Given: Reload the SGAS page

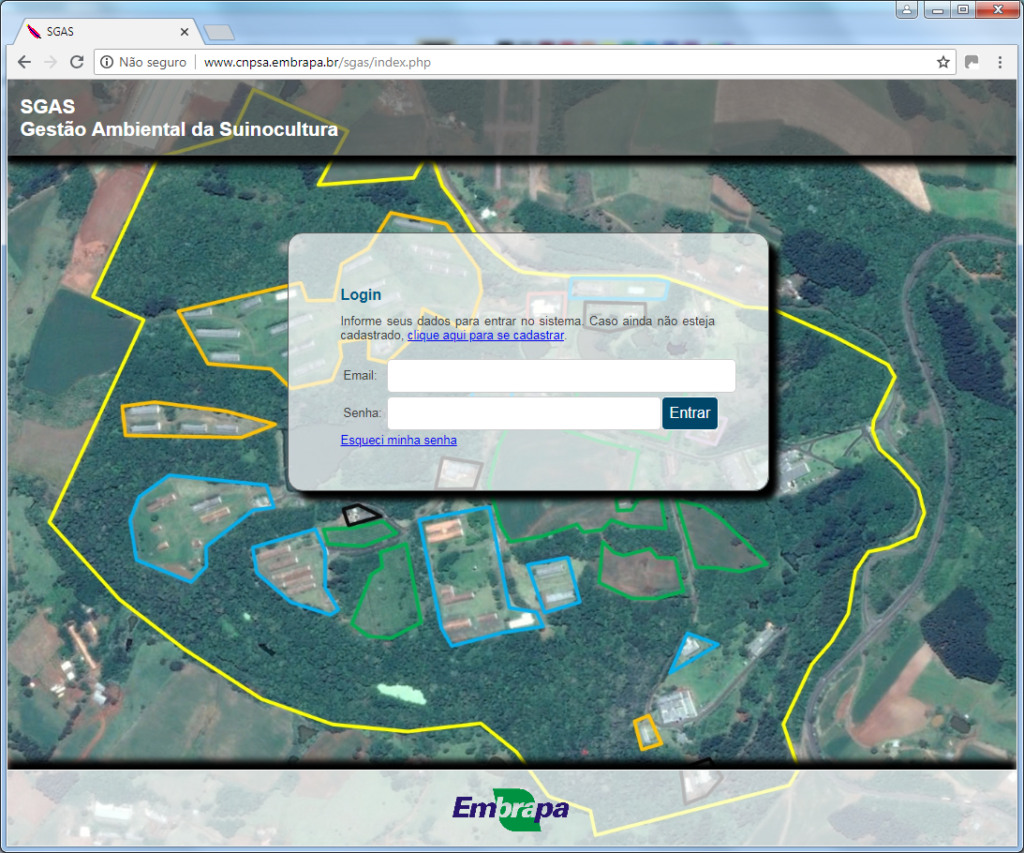Looking at the screenshot, I should [x=76, y=62].
